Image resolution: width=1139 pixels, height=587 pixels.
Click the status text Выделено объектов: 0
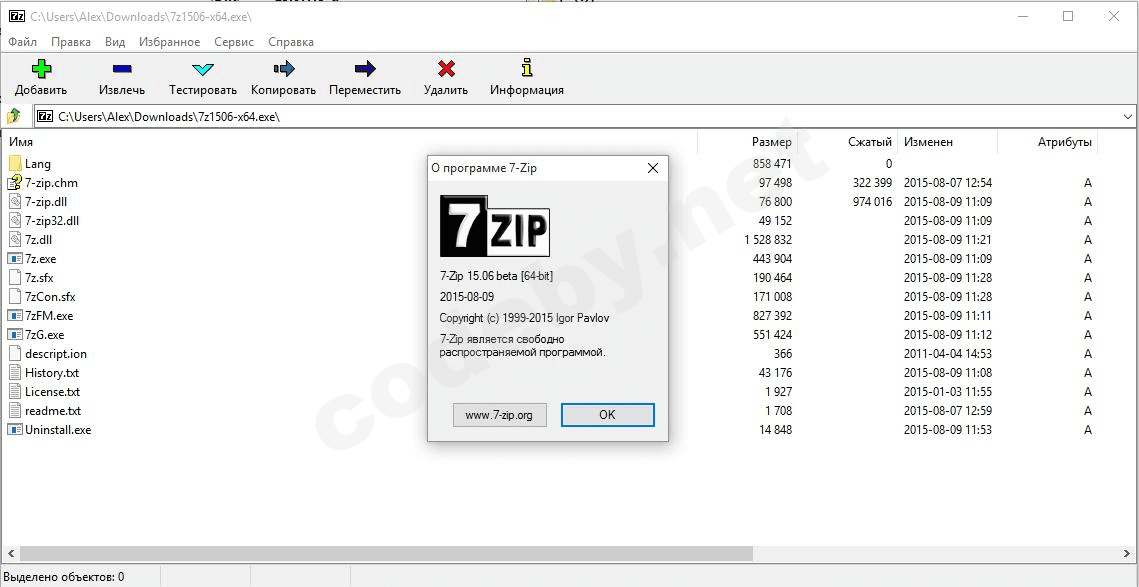pyautogui.click(x=63, y=577)
